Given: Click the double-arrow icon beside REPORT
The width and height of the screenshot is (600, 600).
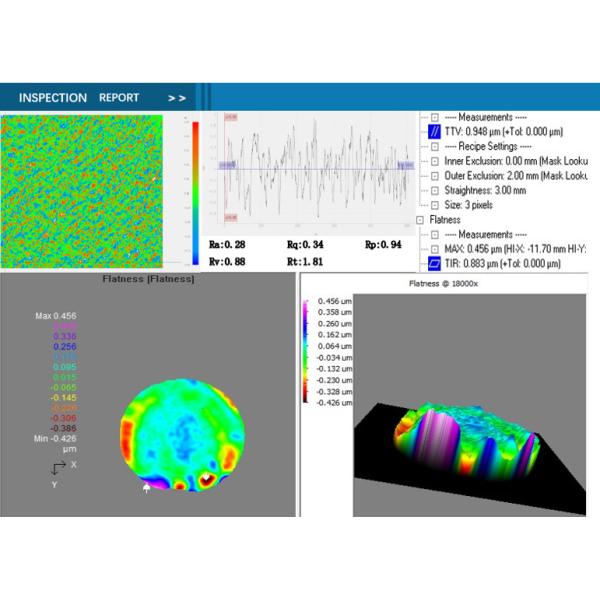Looking at the screenshot, I should pyautogui.click(x=177, y=98).
